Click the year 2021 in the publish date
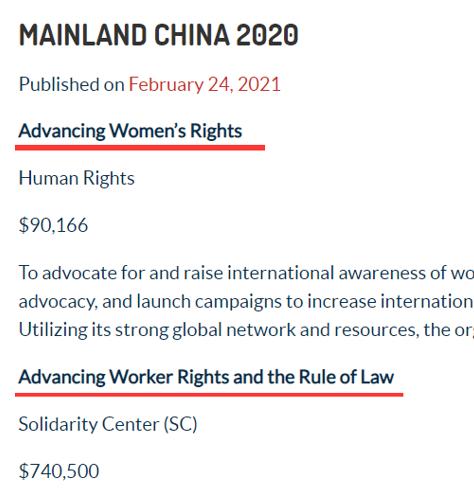 click(x=259, y=84)
